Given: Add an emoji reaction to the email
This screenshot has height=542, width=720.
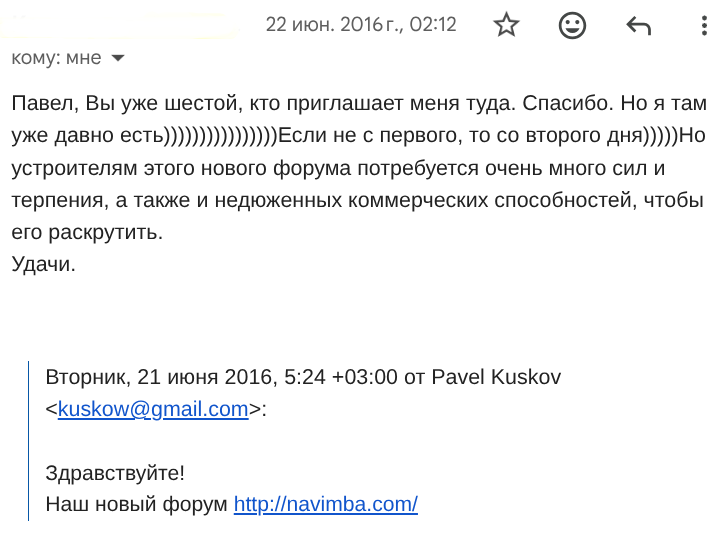Looking at the screenshot, I should (572, 25).
